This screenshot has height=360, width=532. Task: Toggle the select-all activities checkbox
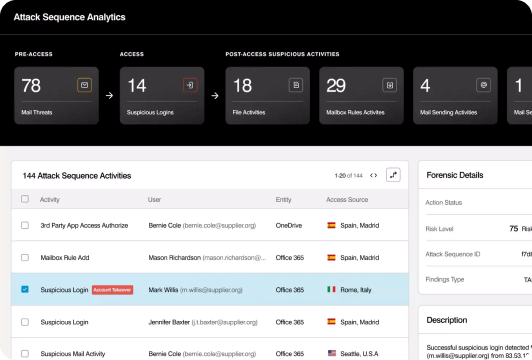[25, 199]
